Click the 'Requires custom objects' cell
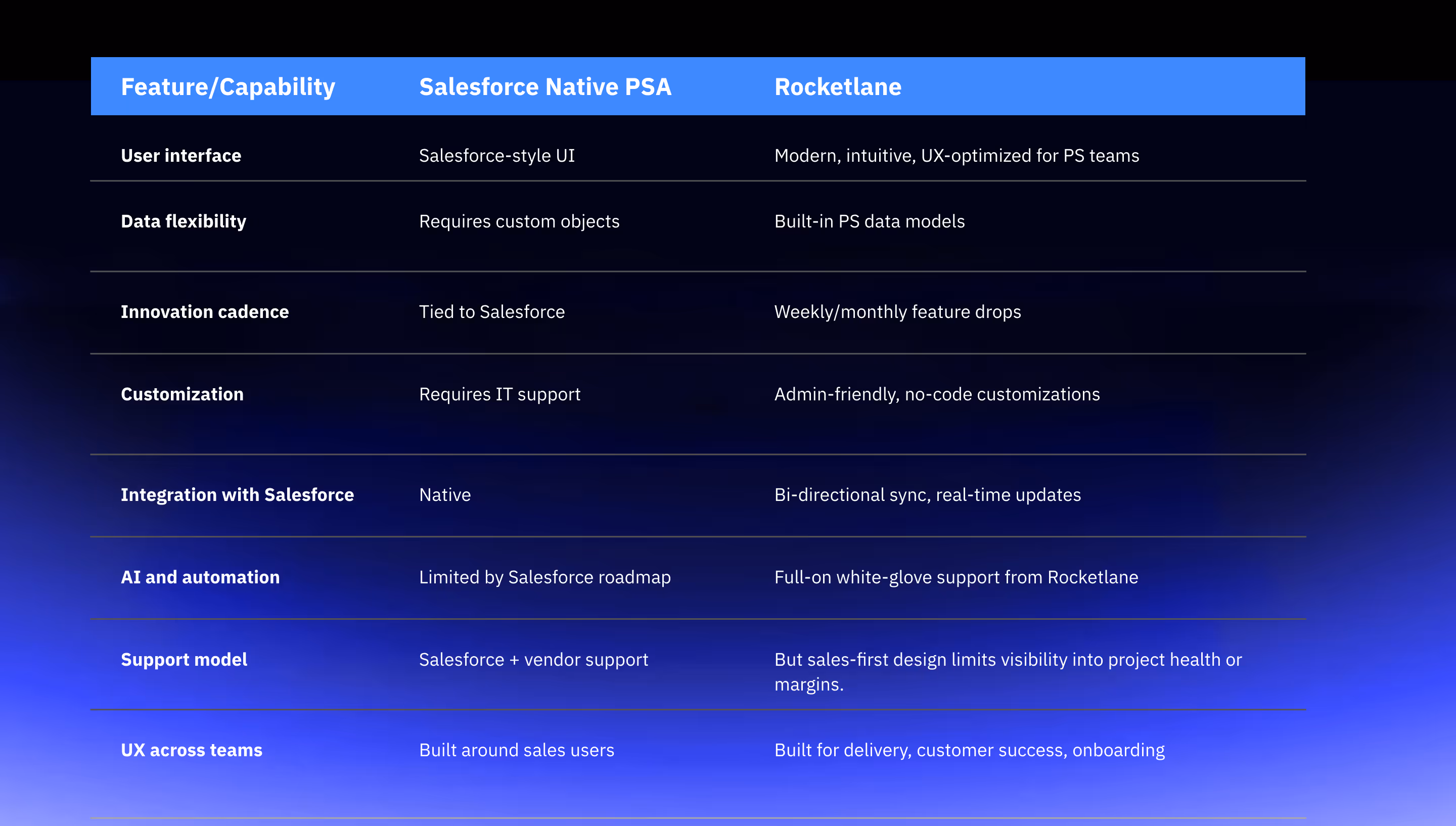Screen dimensions: 1456x826 click(519, 221)
